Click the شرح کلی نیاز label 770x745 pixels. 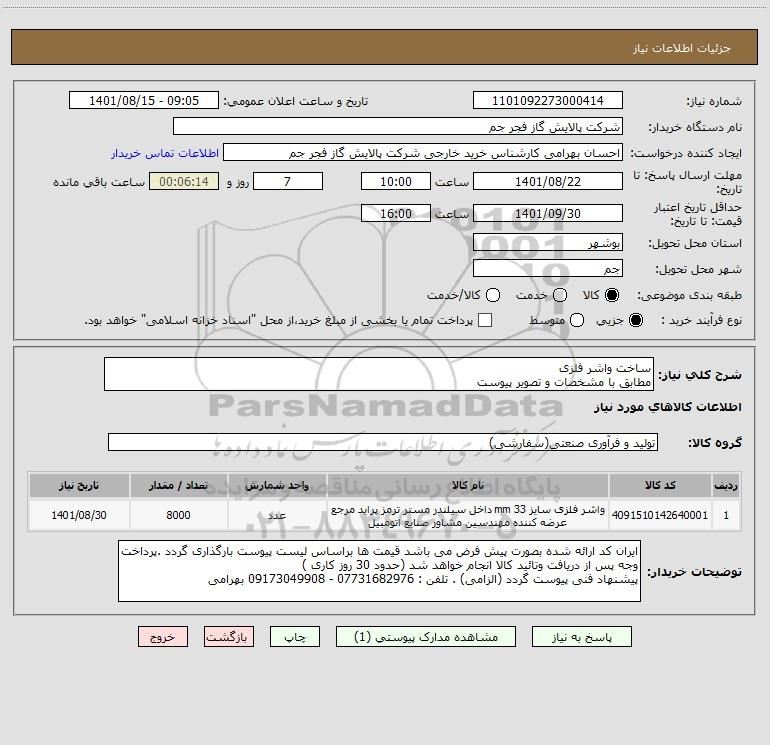point(700,375)
